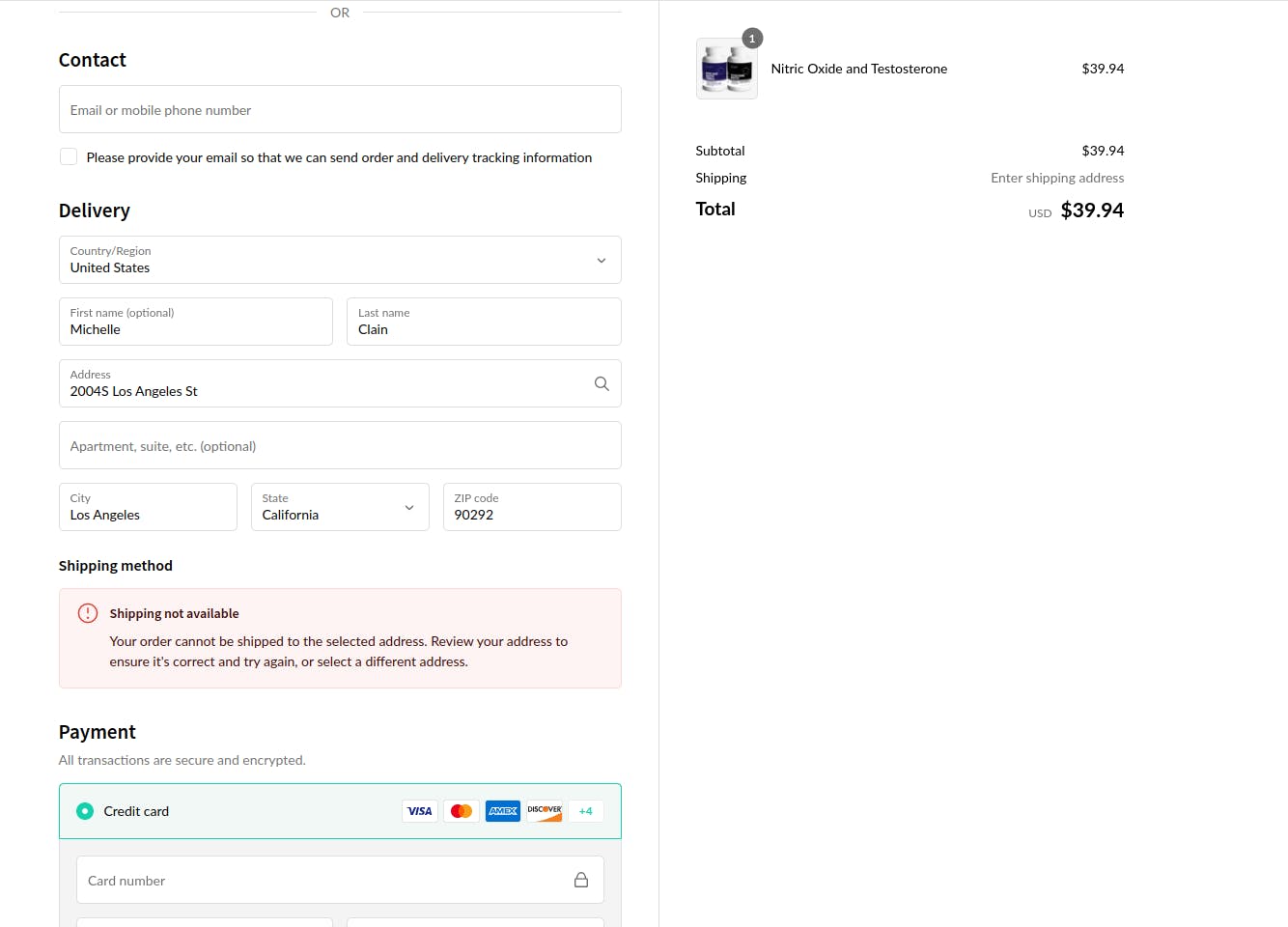This screenshot has width=1288, height=927.
Task: Expand the State dropdown showing California
Action: pyautogui.click(x=340, y=507)
